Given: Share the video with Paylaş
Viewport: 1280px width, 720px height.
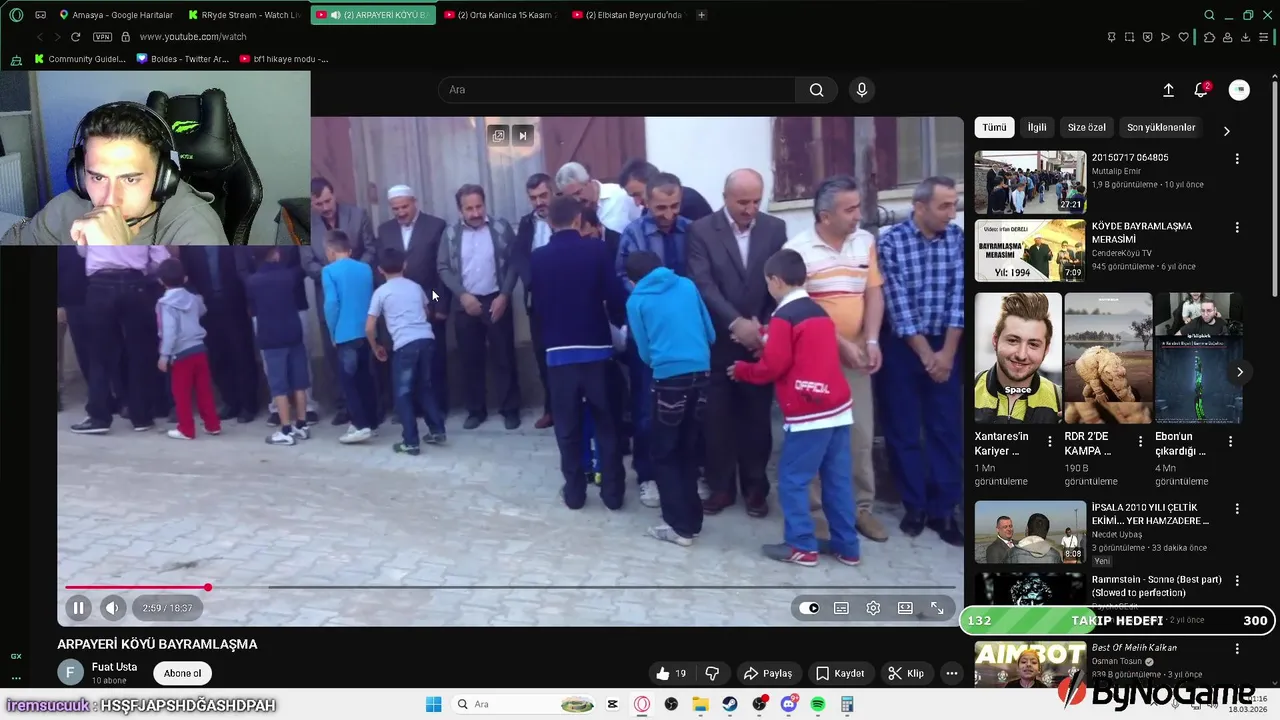Looking at the screenshot, I should [767, 673].
